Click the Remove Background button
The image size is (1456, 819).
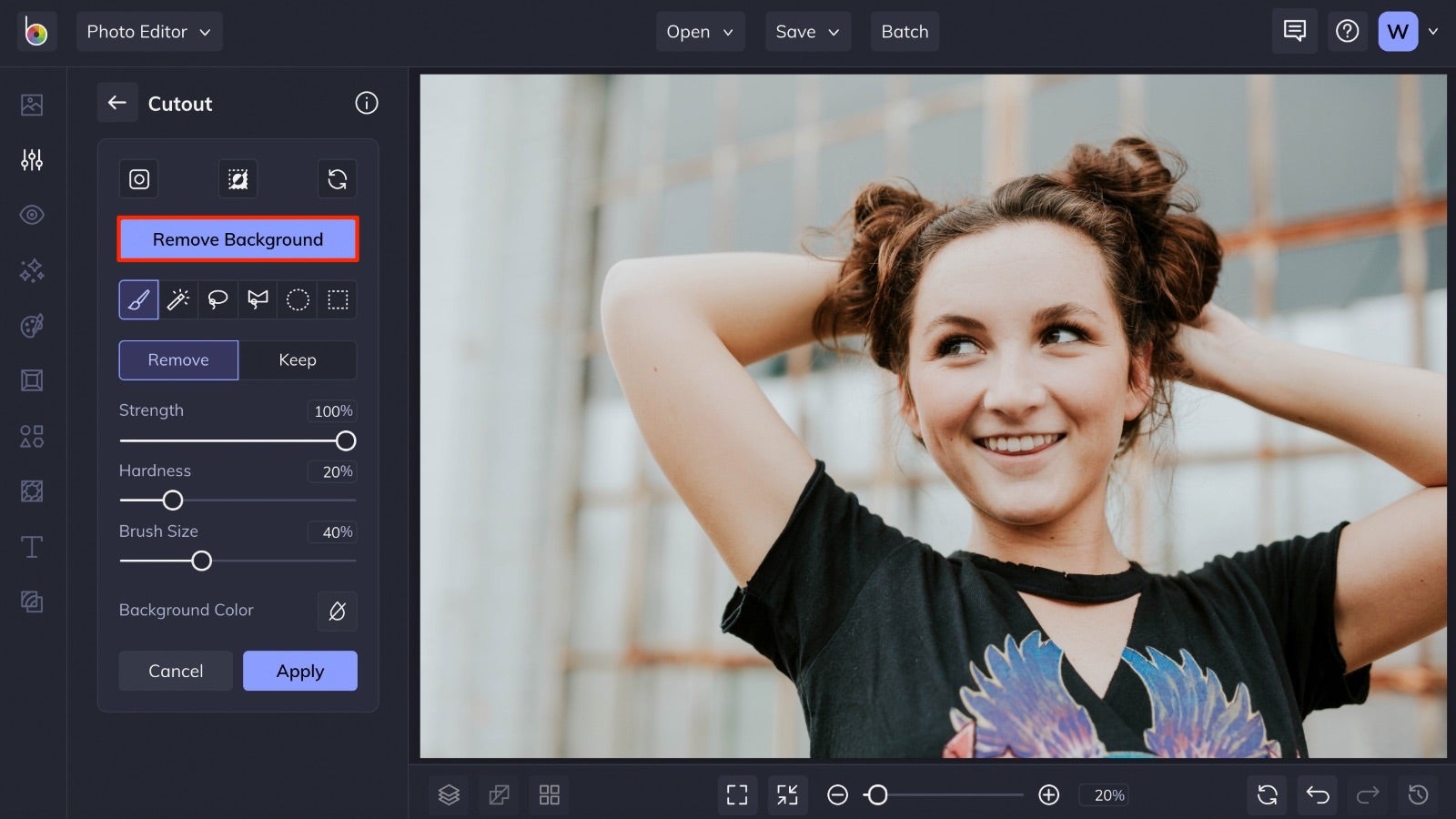pos(238,238)
